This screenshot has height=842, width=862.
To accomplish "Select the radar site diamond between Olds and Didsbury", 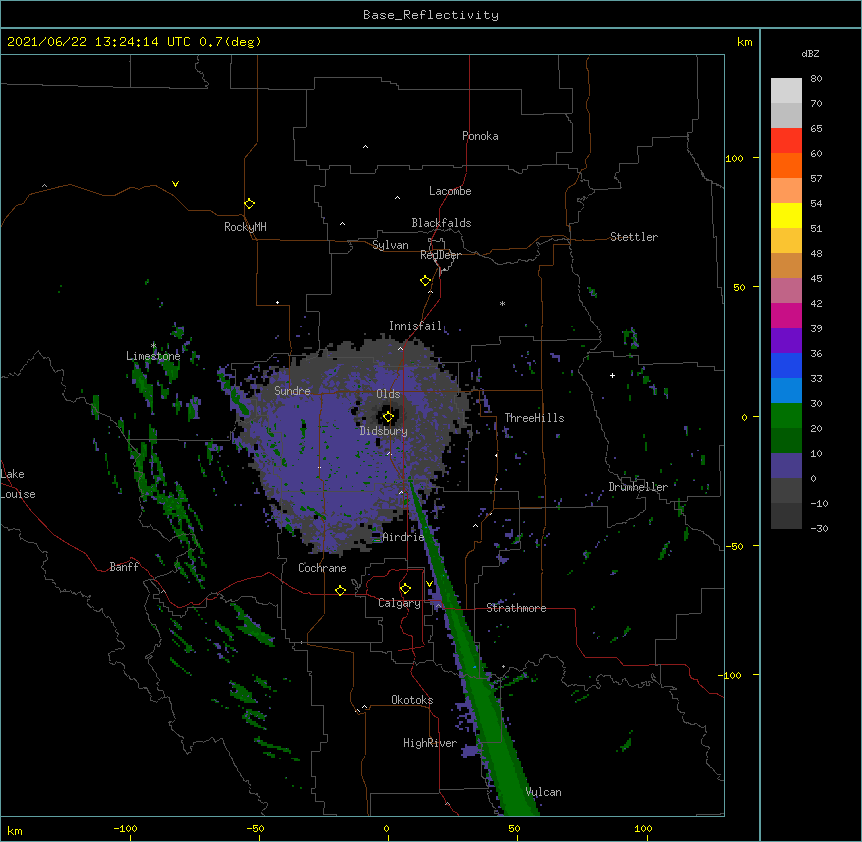I will click(x=388, y=417).
